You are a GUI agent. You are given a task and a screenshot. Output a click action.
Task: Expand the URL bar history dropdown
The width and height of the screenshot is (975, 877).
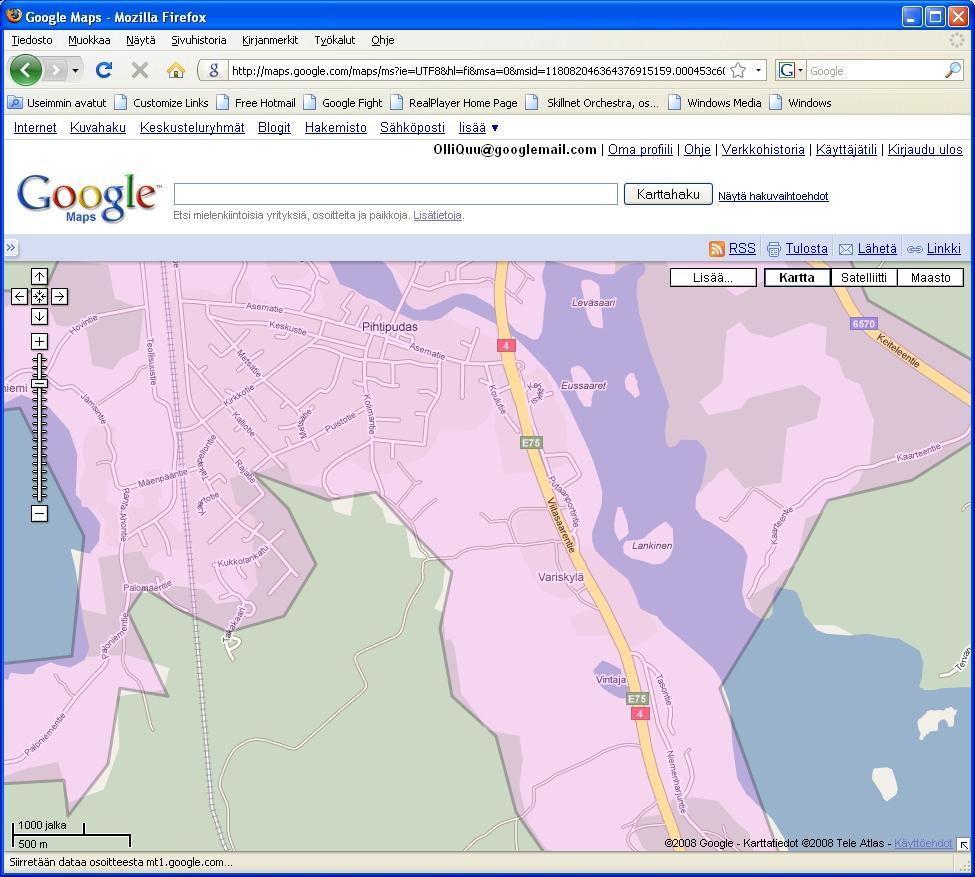click(x=758, y=70)
